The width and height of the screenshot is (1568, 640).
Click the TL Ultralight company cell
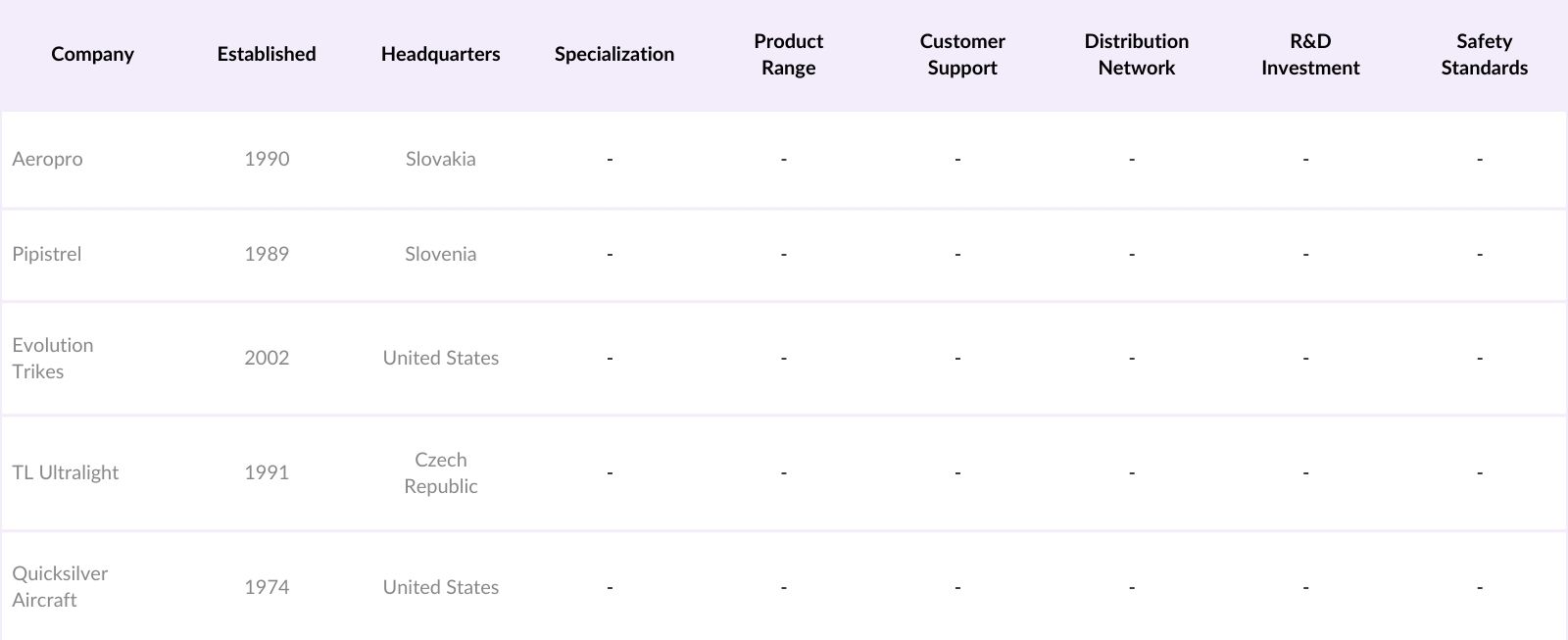[x=65, y=472]
